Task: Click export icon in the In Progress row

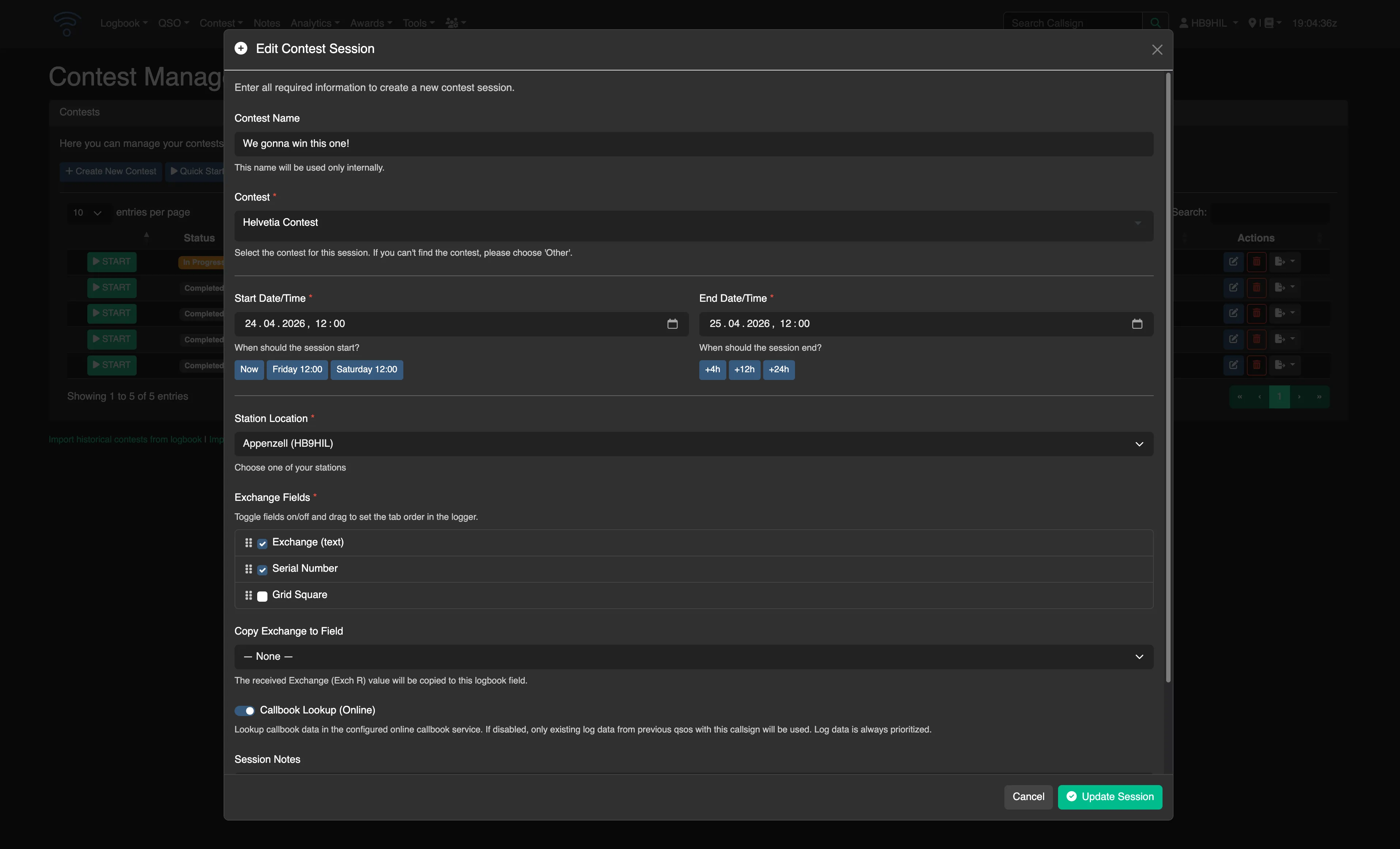Action: 1284,262
